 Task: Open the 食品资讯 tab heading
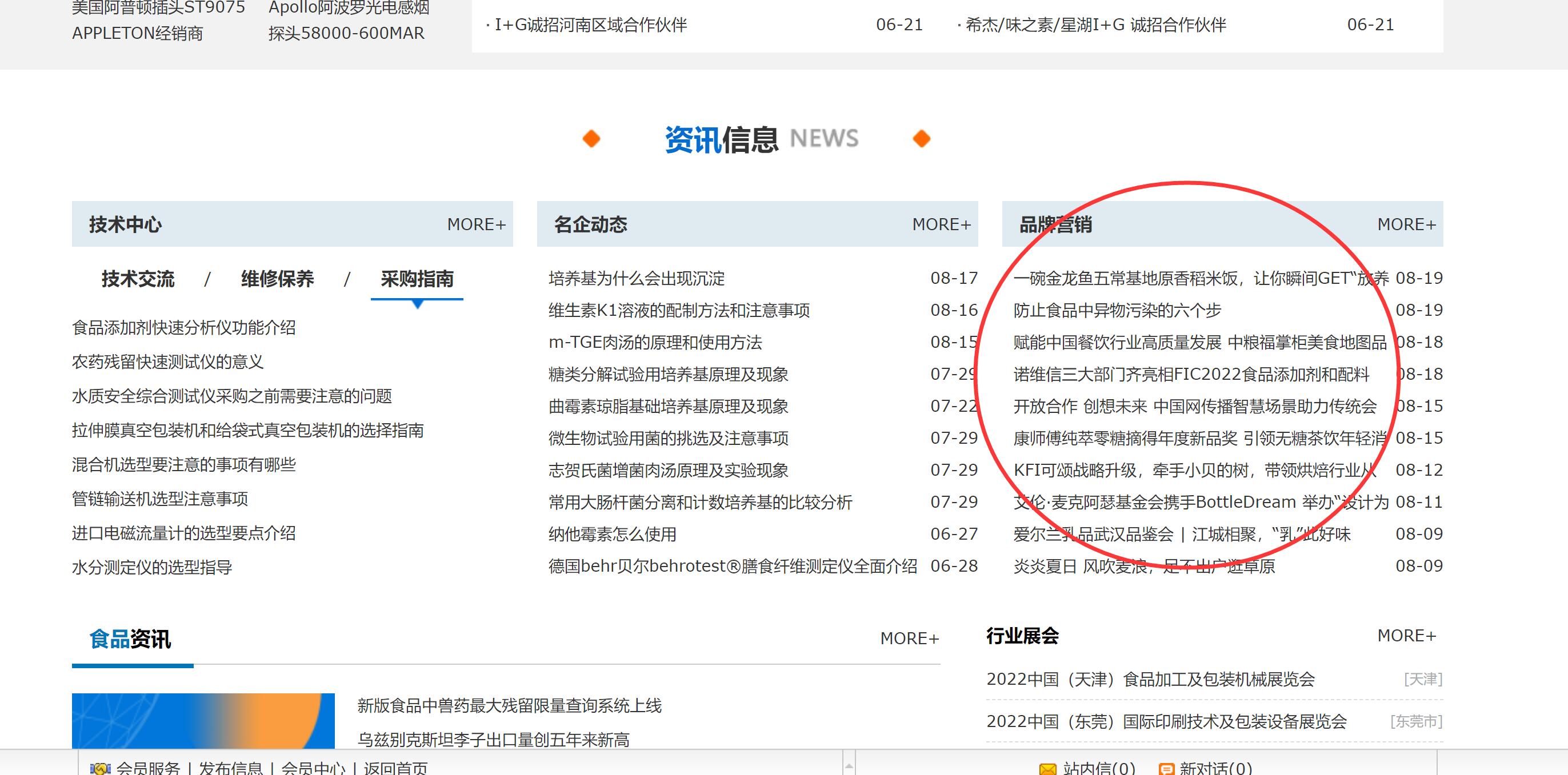click(x=130, y=639)
